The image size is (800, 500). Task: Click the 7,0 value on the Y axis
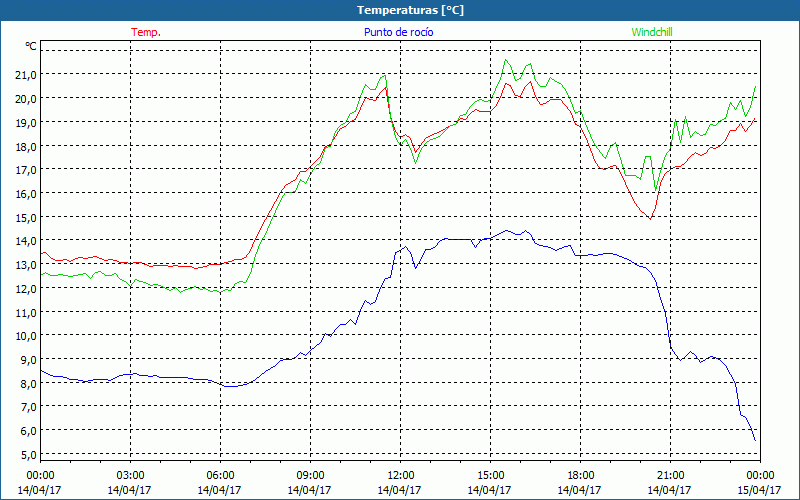coord(29,407)
